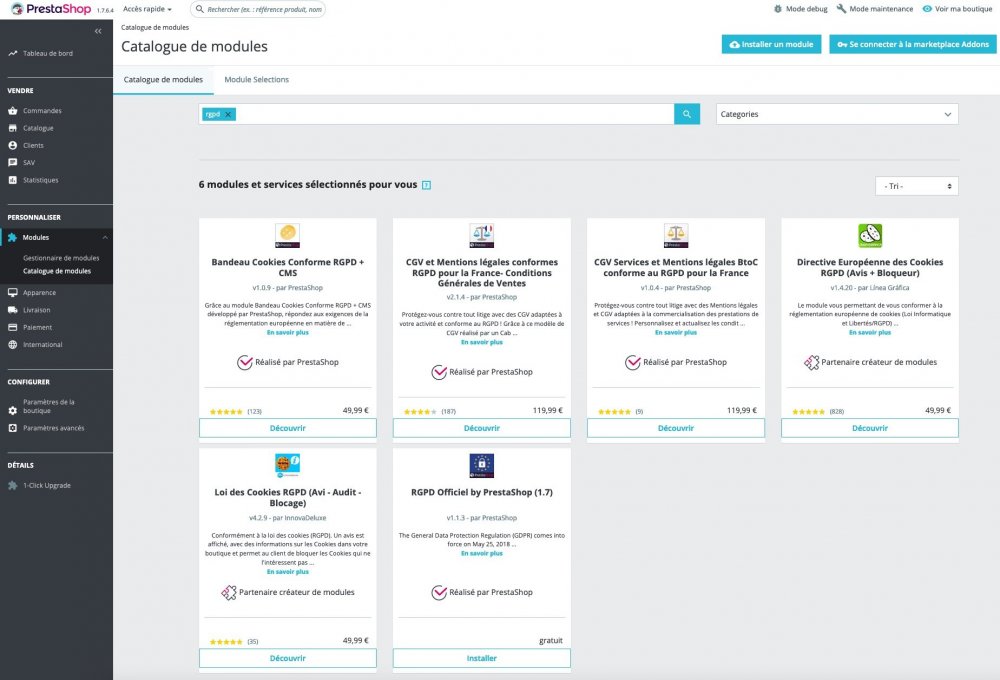Click the Apparence monitor icon
The height and width of the screenshot is (680, 1000).
pos(13,293)
